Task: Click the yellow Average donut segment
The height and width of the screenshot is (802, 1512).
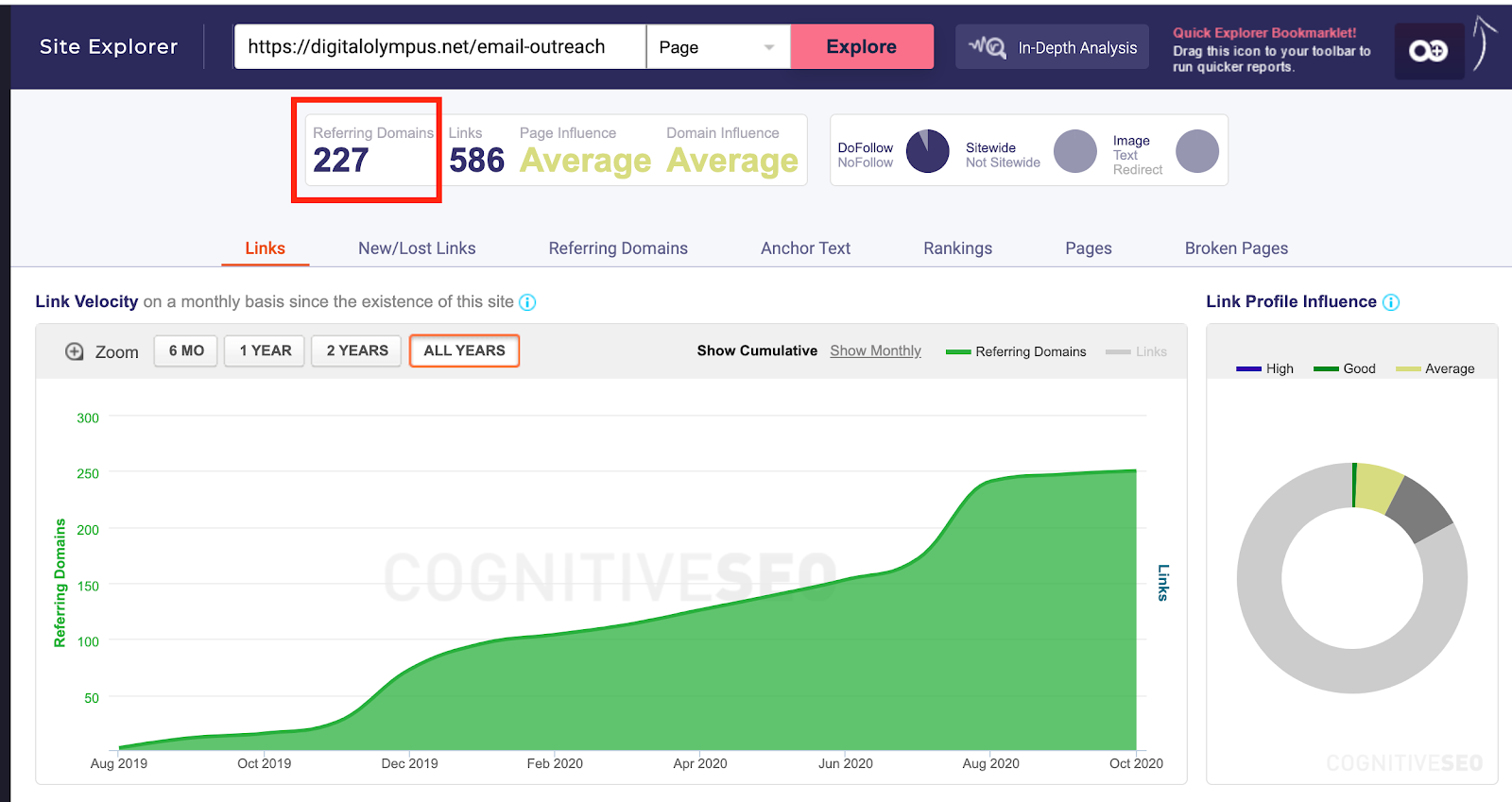Action: click(1377, 487)
